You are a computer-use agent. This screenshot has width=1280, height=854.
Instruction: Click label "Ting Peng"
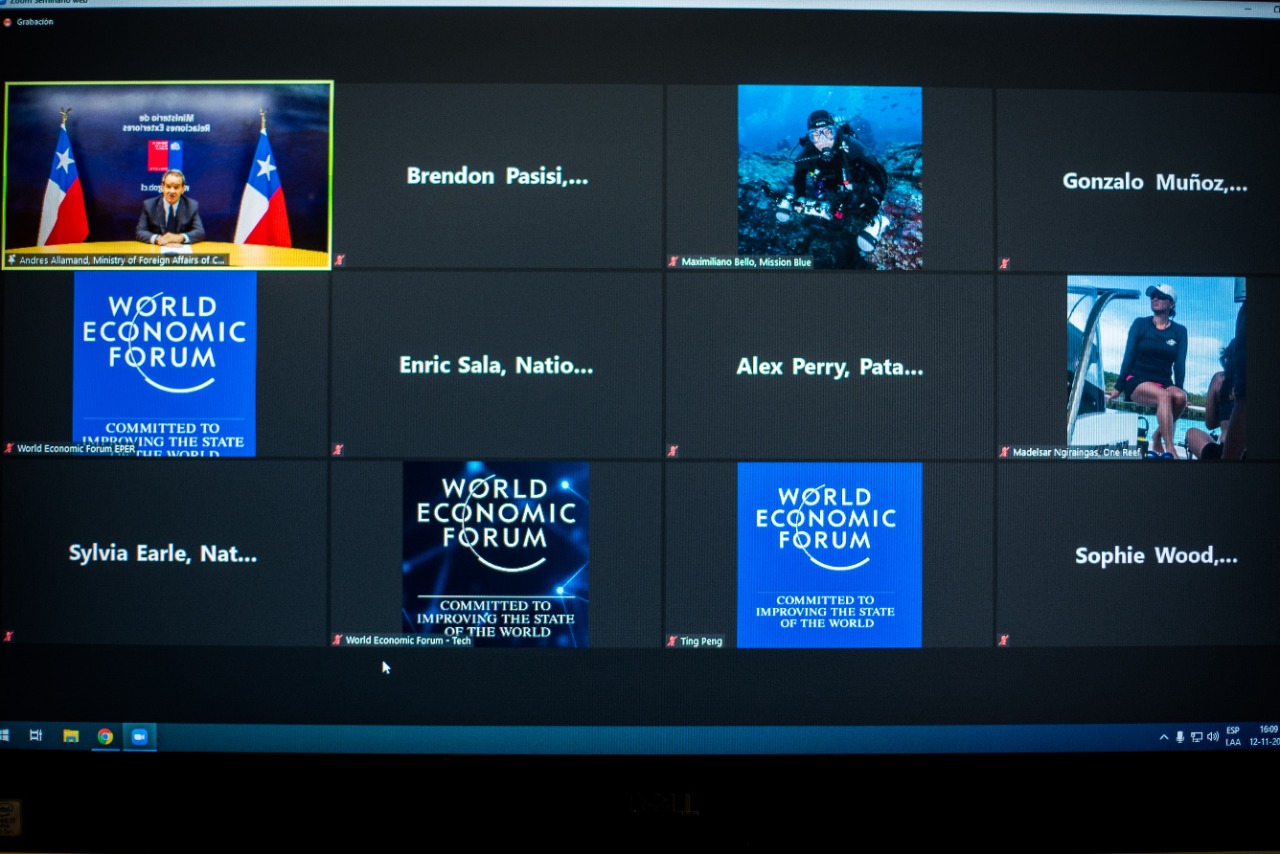coord(701,641)
